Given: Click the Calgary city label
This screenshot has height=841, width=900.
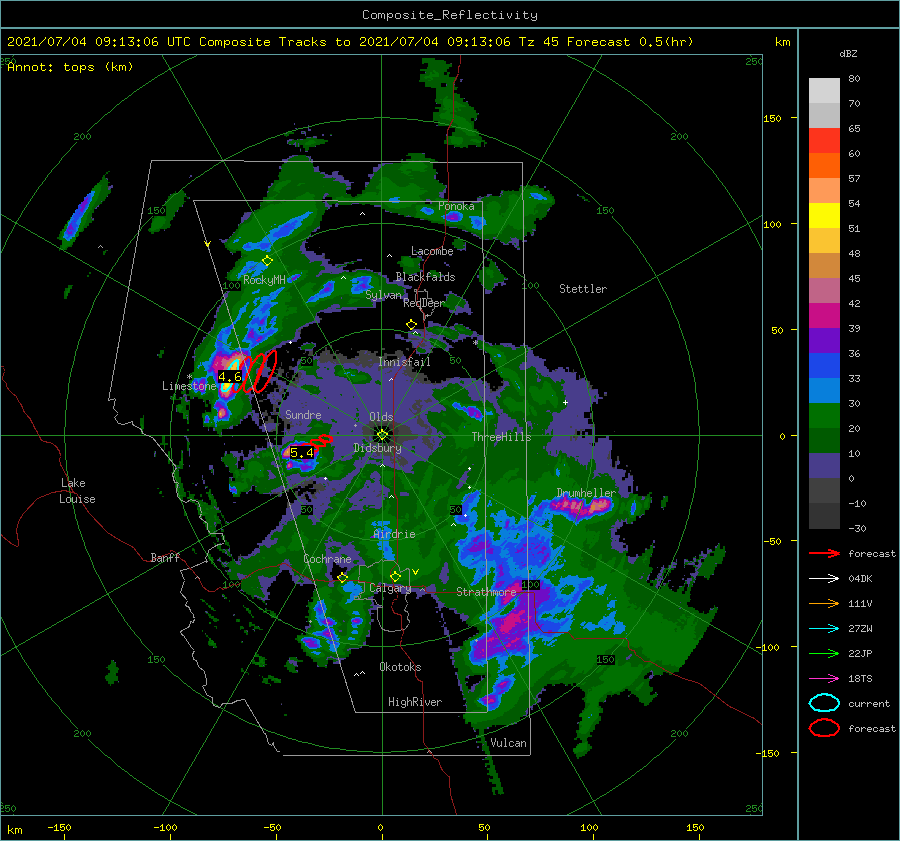Looking at the screenshot, I should [x=390, y=588].
